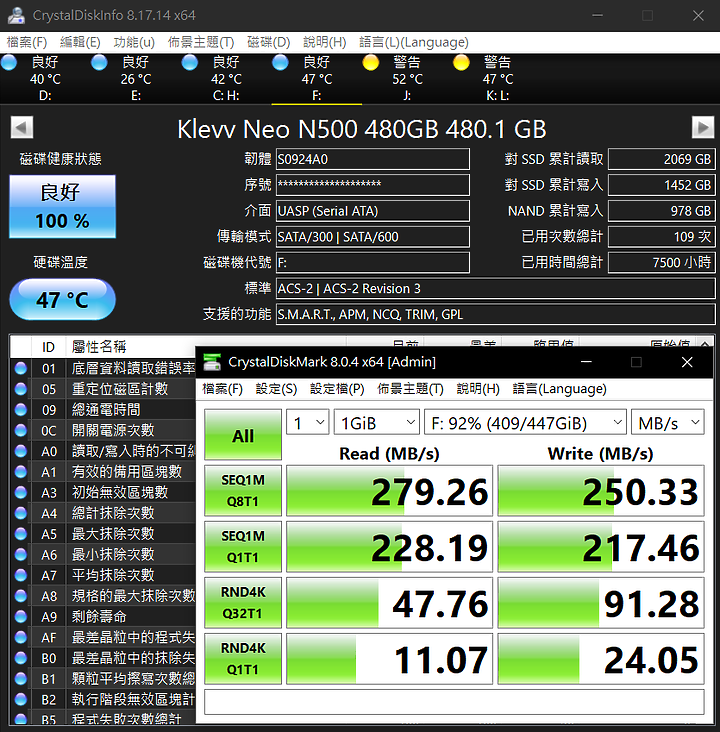
Task: Open test count dropdown showing 1
Action: 308,422
